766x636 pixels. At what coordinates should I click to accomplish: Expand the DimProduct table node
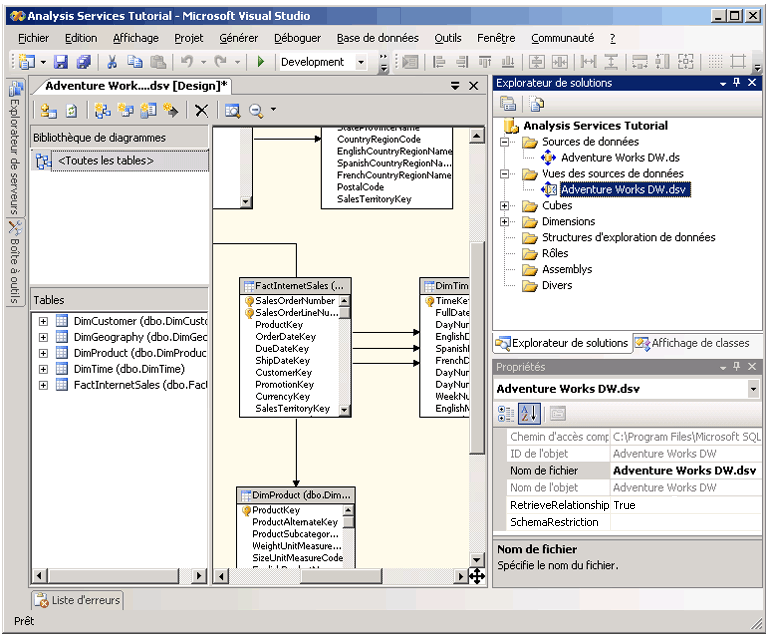43,353
